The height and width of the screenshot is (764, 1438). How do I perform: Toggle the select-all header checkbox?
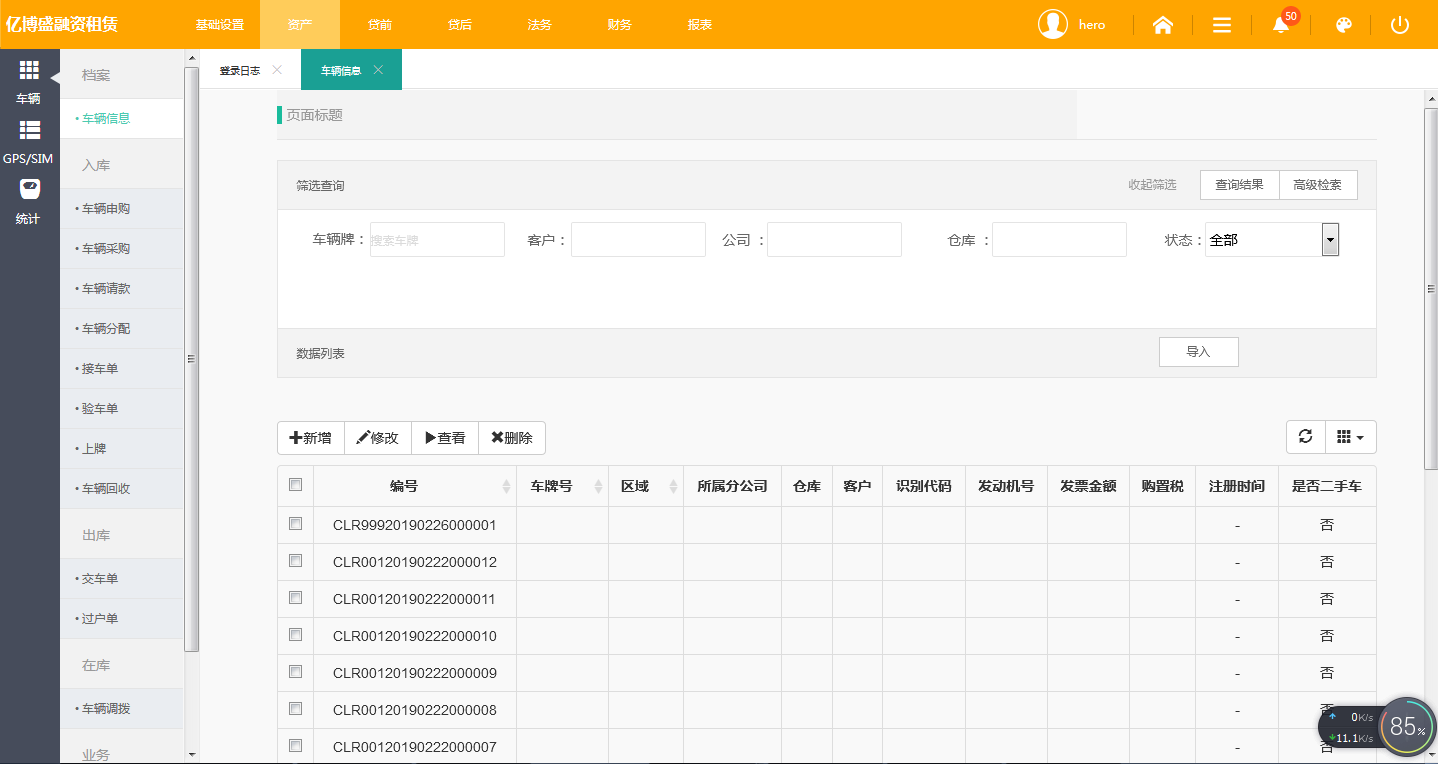(x=295, y=485)
